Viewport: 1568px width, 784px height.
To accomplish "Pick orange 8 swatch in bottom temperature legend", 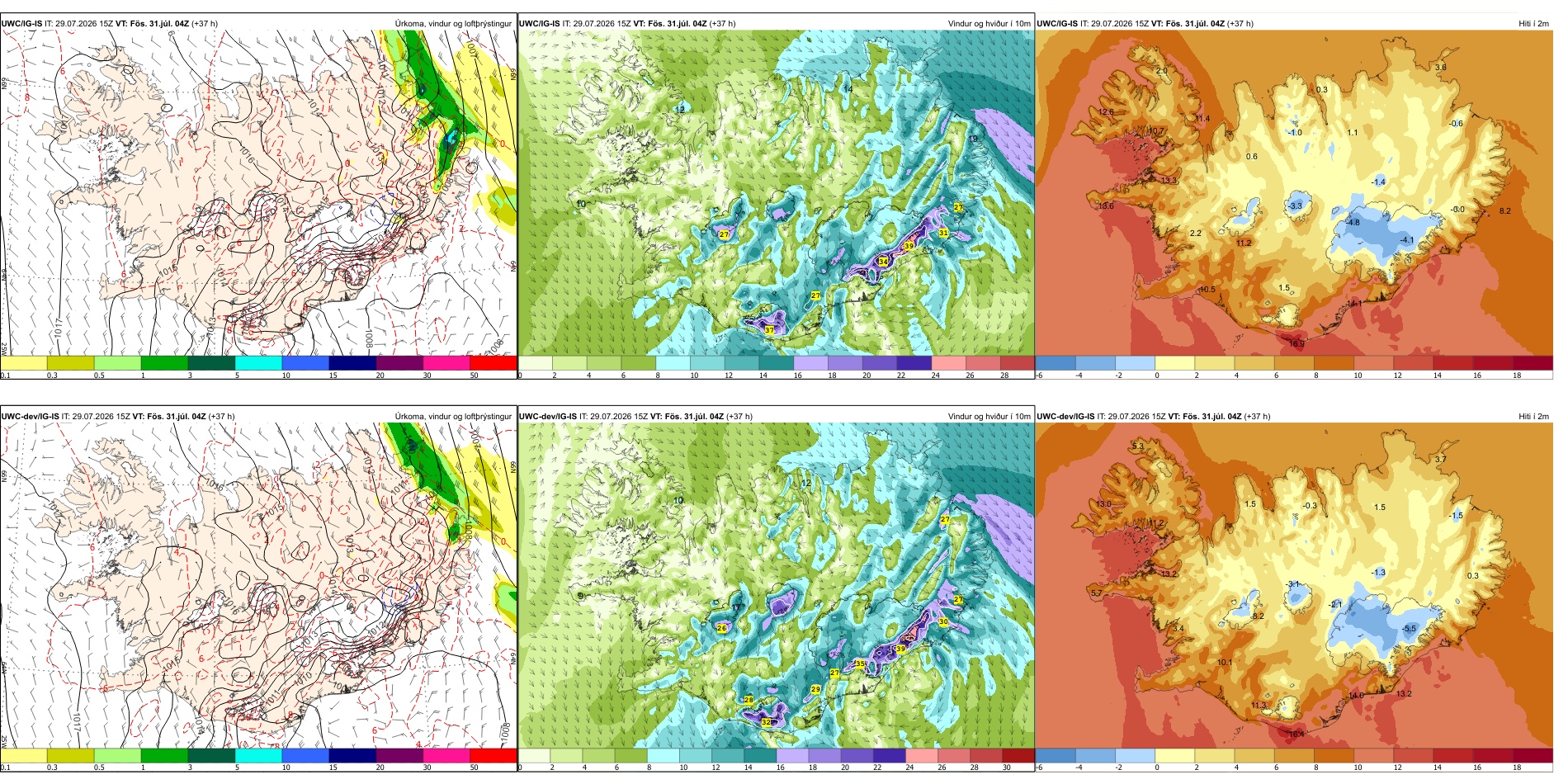I will pyautogui.click(x=1334, y=755).
